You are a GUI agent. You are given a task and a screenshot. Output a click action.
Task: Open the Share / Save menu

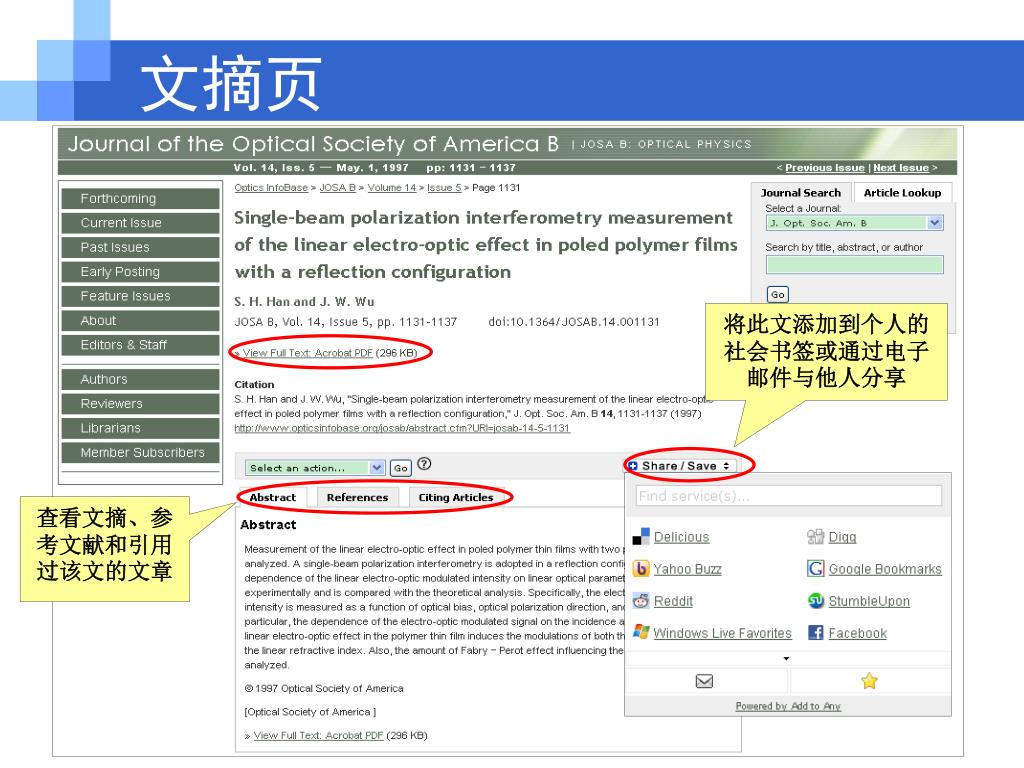680,466
